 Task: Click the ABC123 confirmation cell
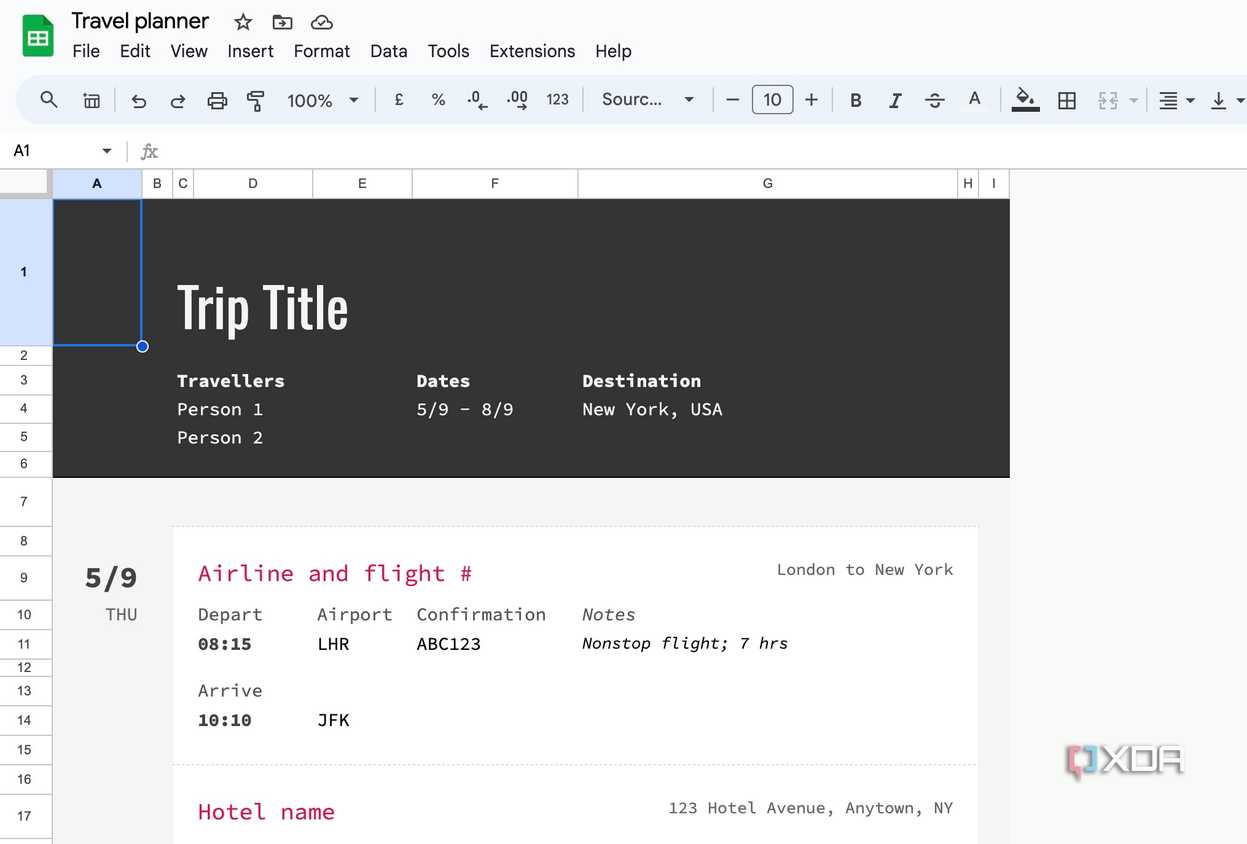coord(449,644)
